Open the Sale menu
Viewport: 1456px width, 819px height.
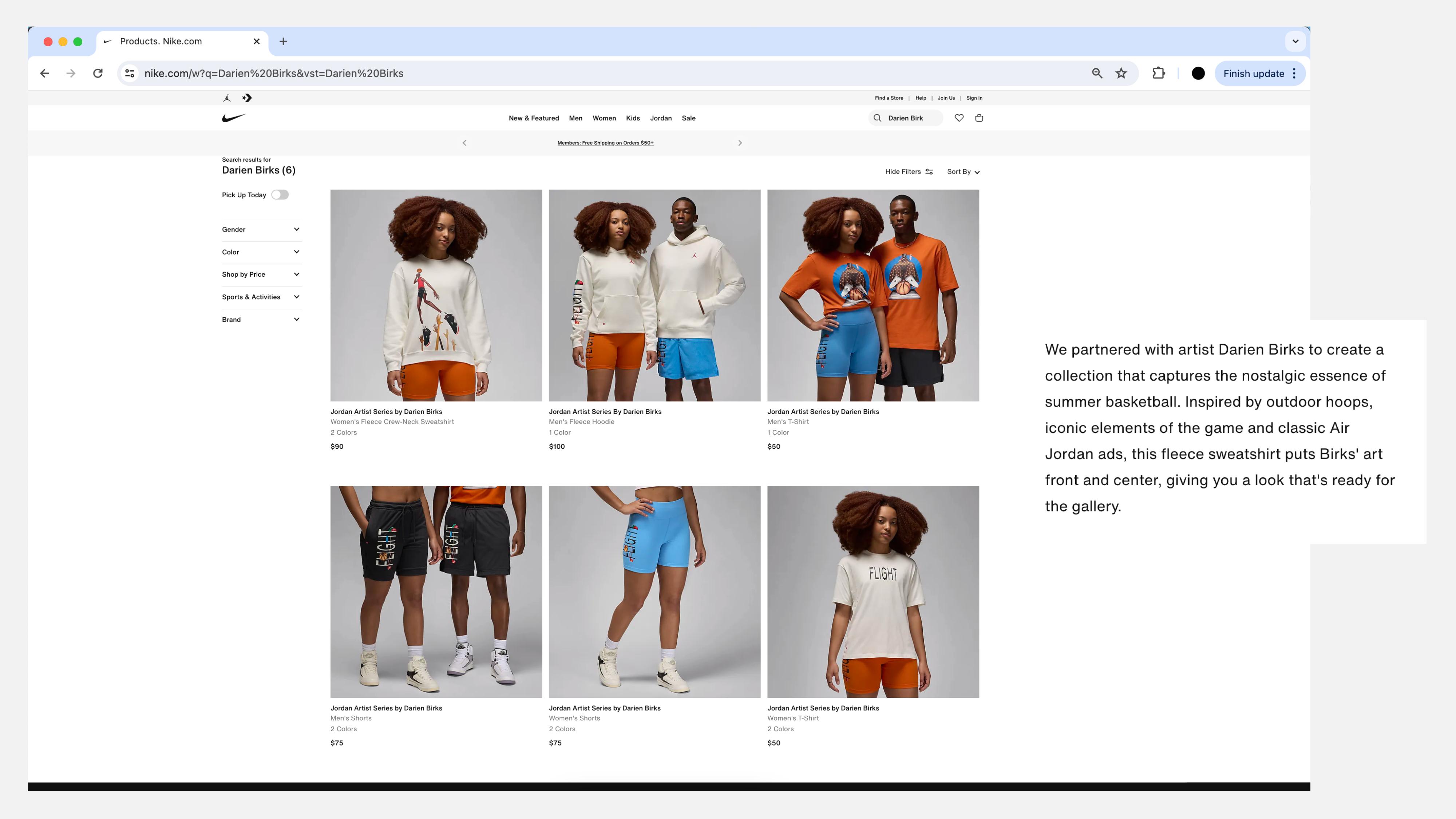pyautogui.click(x=688, y=118)
